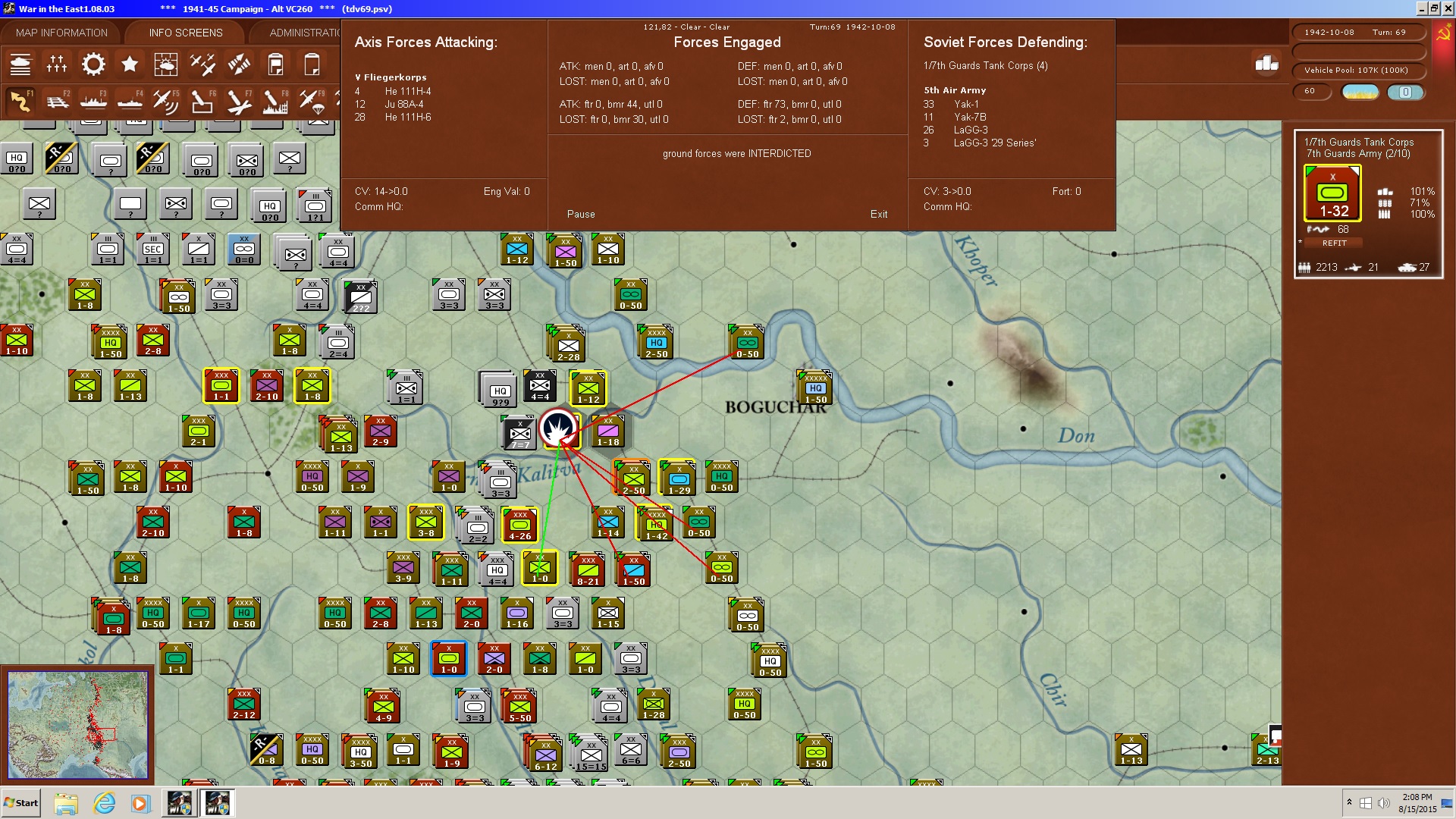The width and height of the screenshot is (1456, 819).
Task: Click the BOGUCHAR town label
Action: point(776,408)
